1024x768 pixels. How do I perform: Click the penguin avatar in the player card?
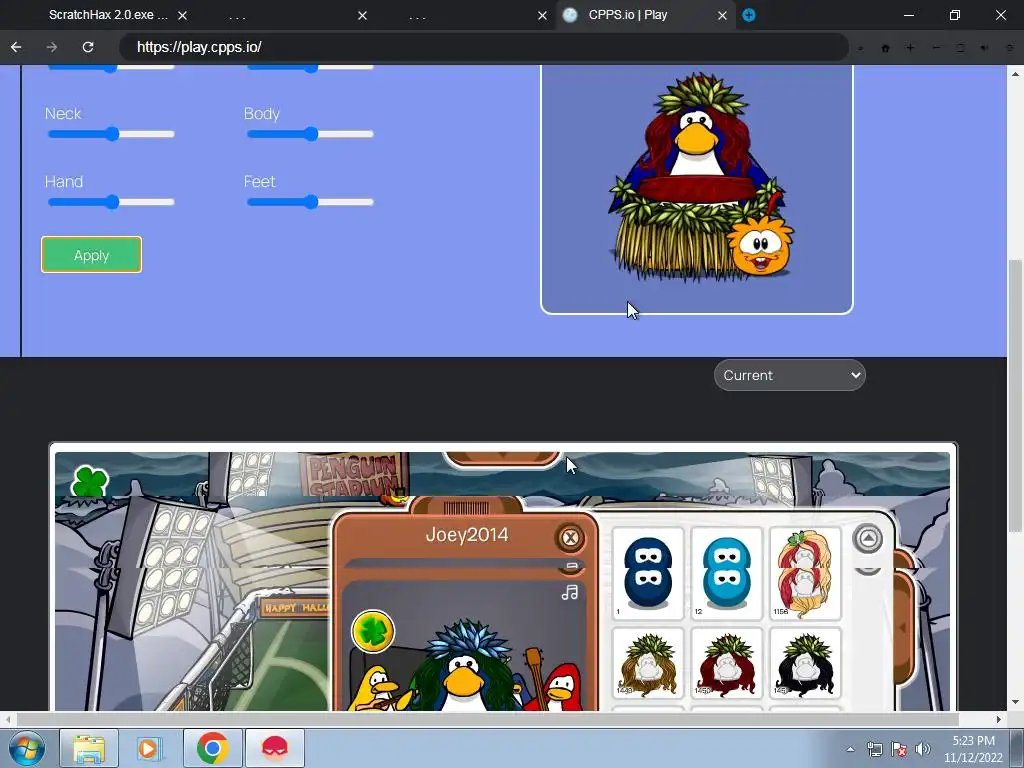pos(464,666)
